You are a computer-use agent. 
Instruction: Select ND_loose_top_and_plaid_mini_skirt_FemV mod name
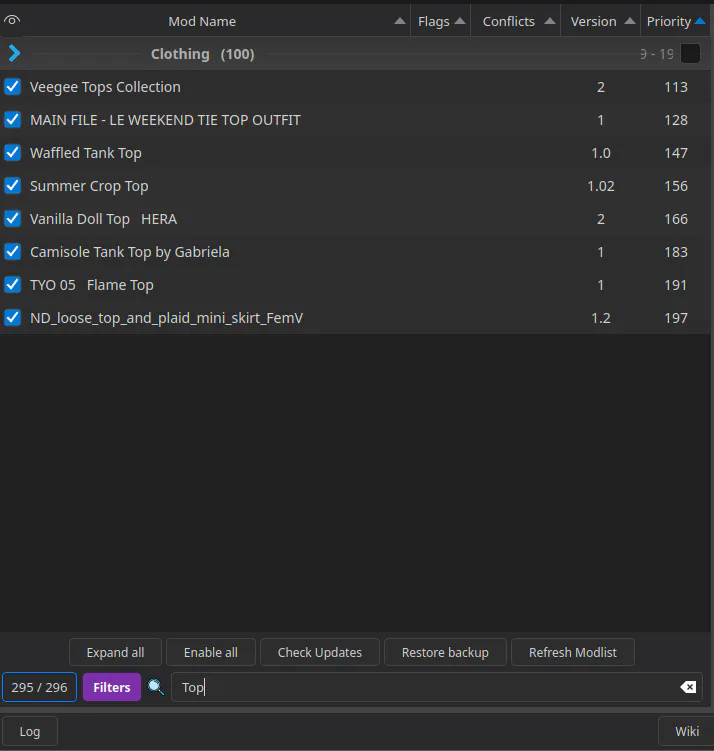(x=166, y=319)
